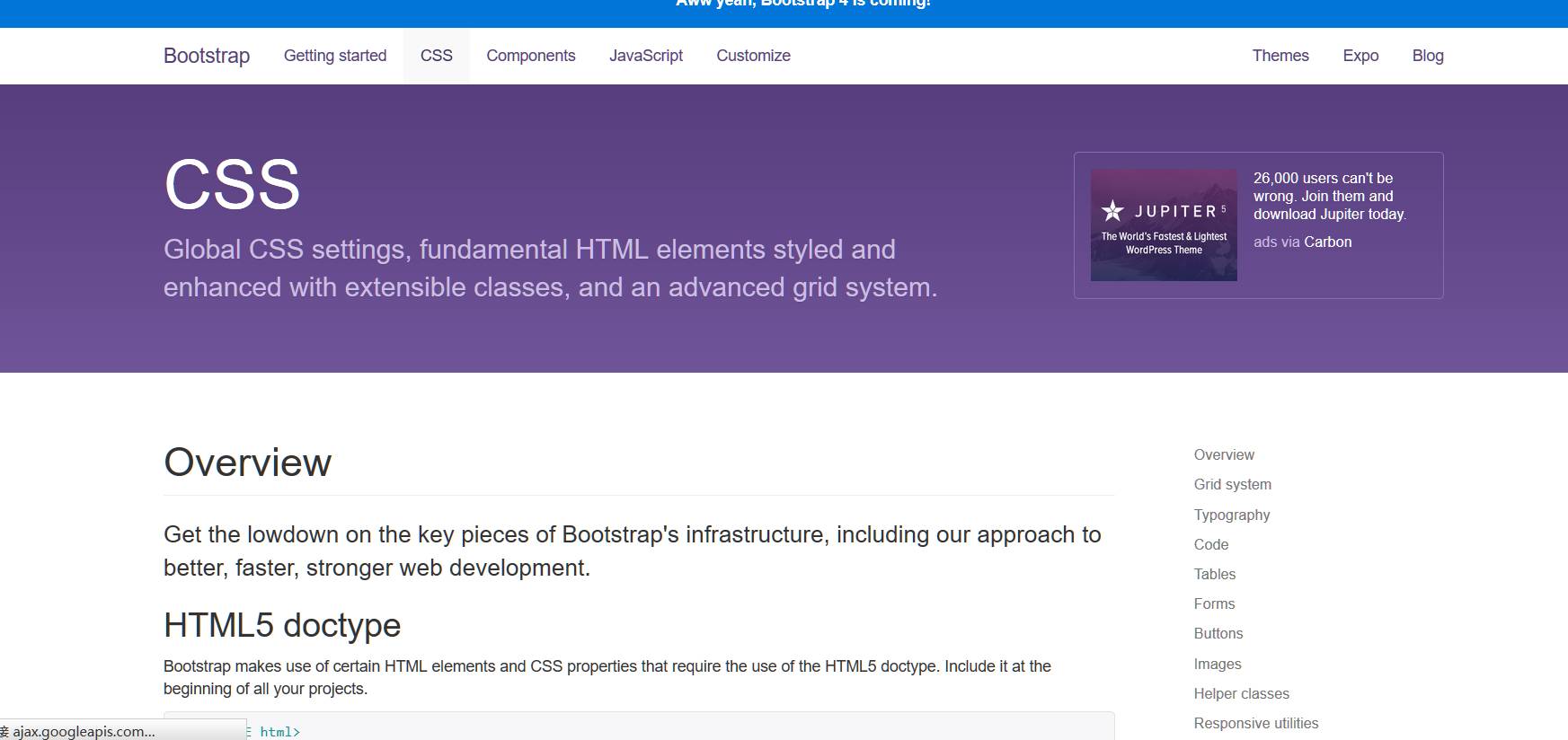
Task: Open the Bootstrap home brand link
Action: (x=207, y=56)
